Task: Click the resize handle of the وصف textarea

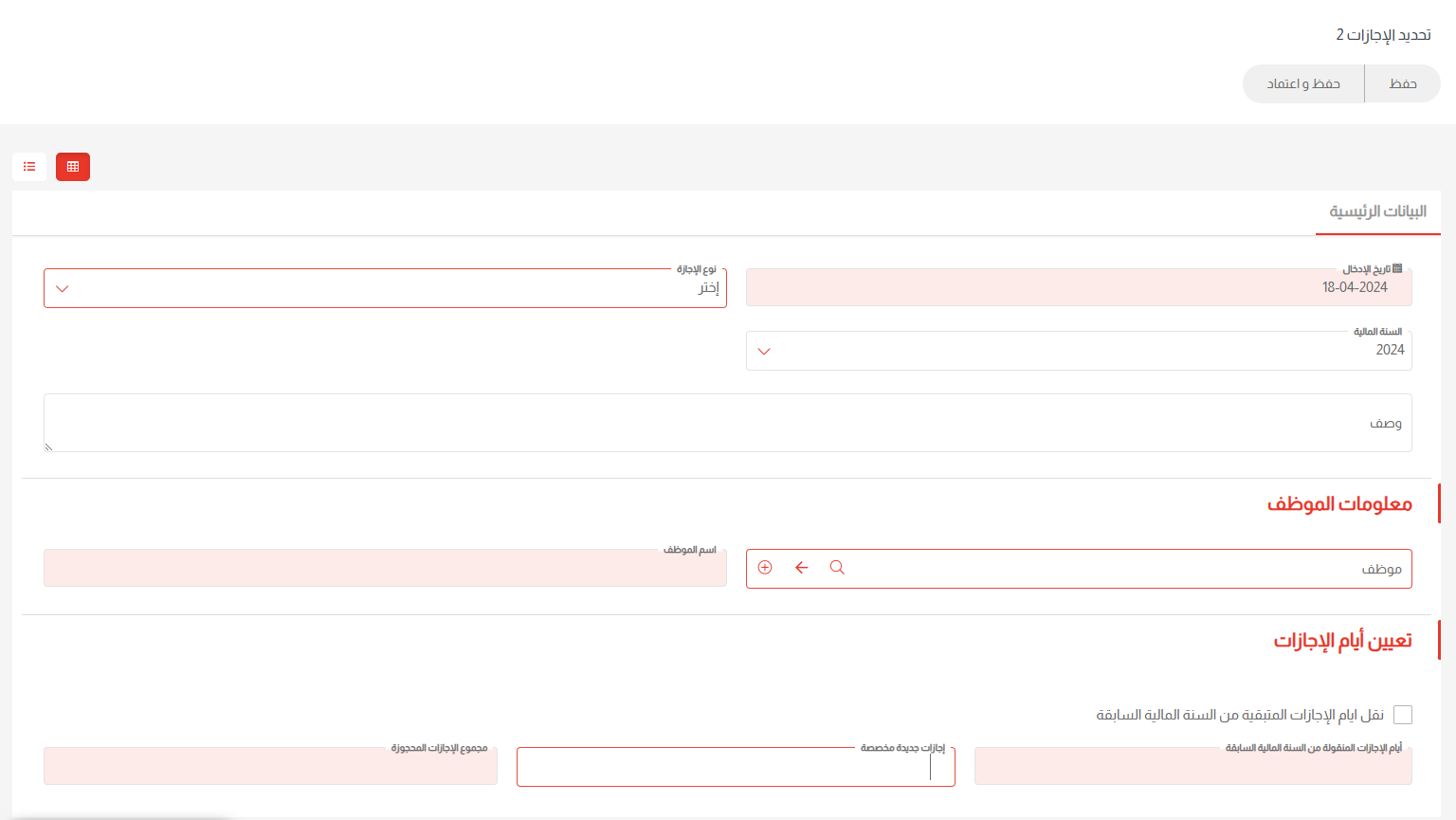Action: click(48, 446)
